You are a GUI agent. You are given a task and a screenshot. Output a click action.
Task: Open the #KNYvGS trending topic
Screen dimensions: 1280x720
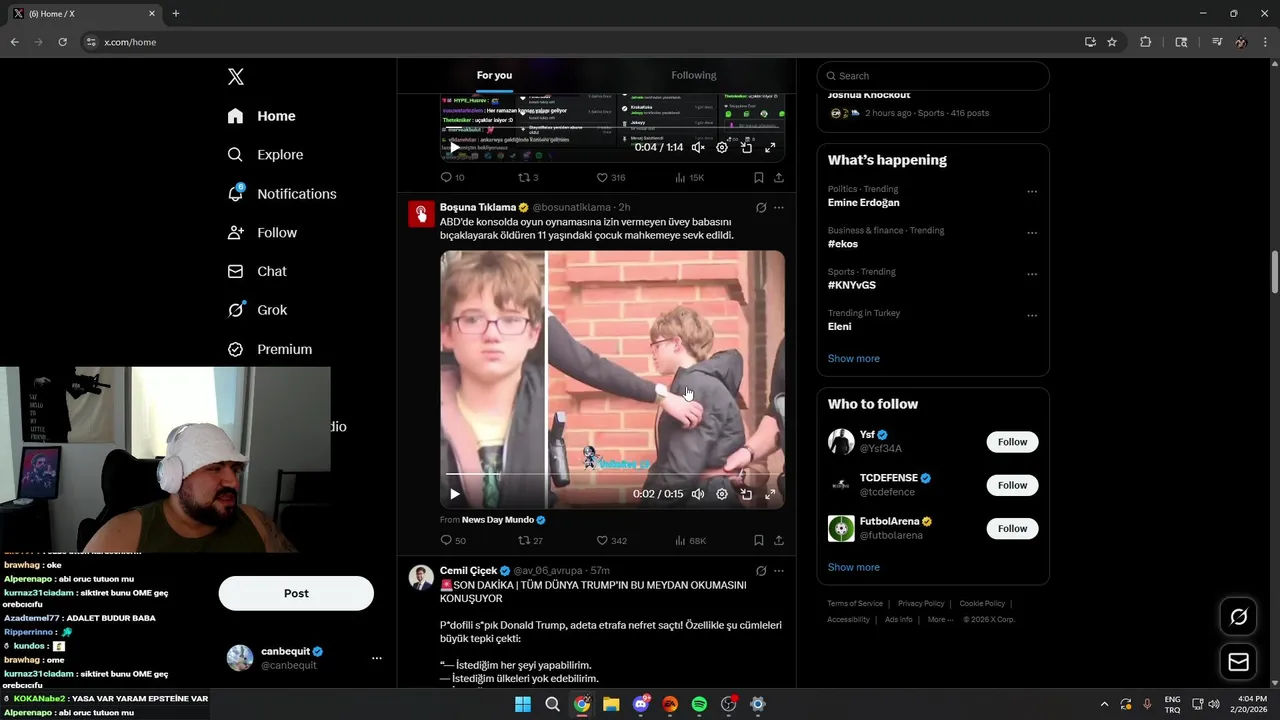pyautogui.click(x=852, y=285)
